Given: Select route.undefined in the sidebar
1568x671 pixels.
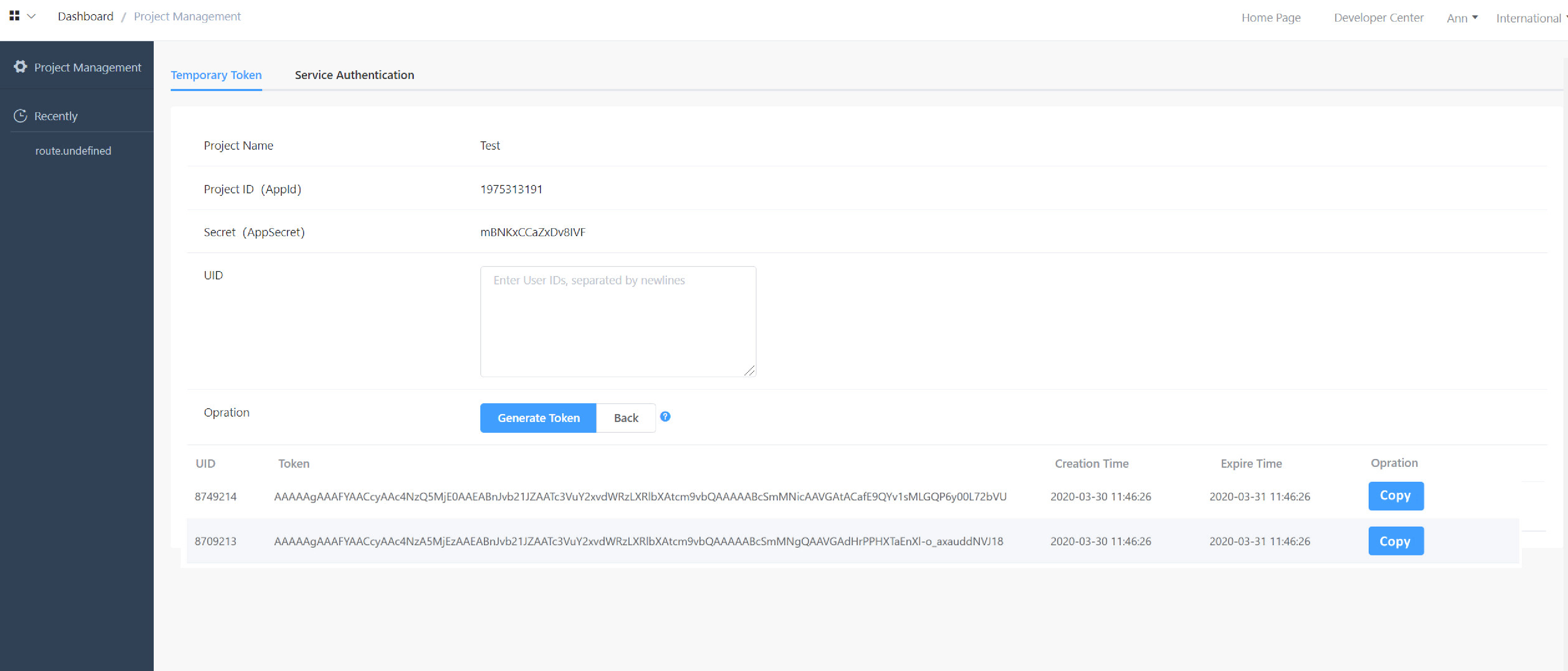Looking at the screenshot, I should pyautogui.click(x=73, y=150).
